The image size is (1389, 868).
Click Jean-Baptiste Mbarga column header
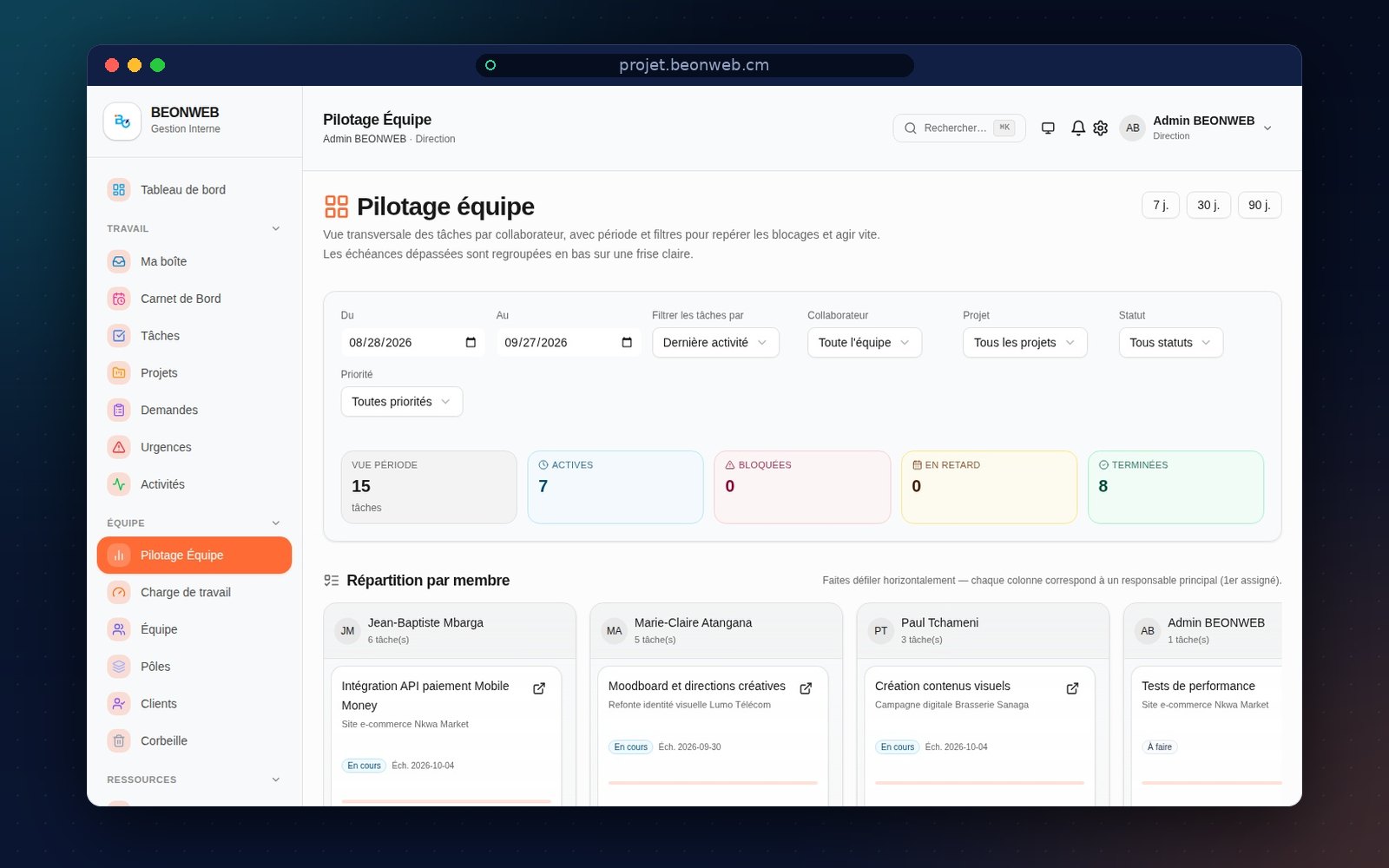tap(450, 631)
